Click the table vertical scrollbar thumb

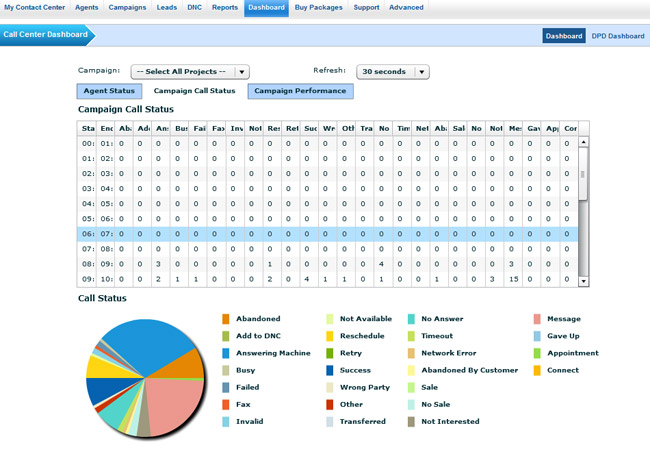click(x=583, y=174)
